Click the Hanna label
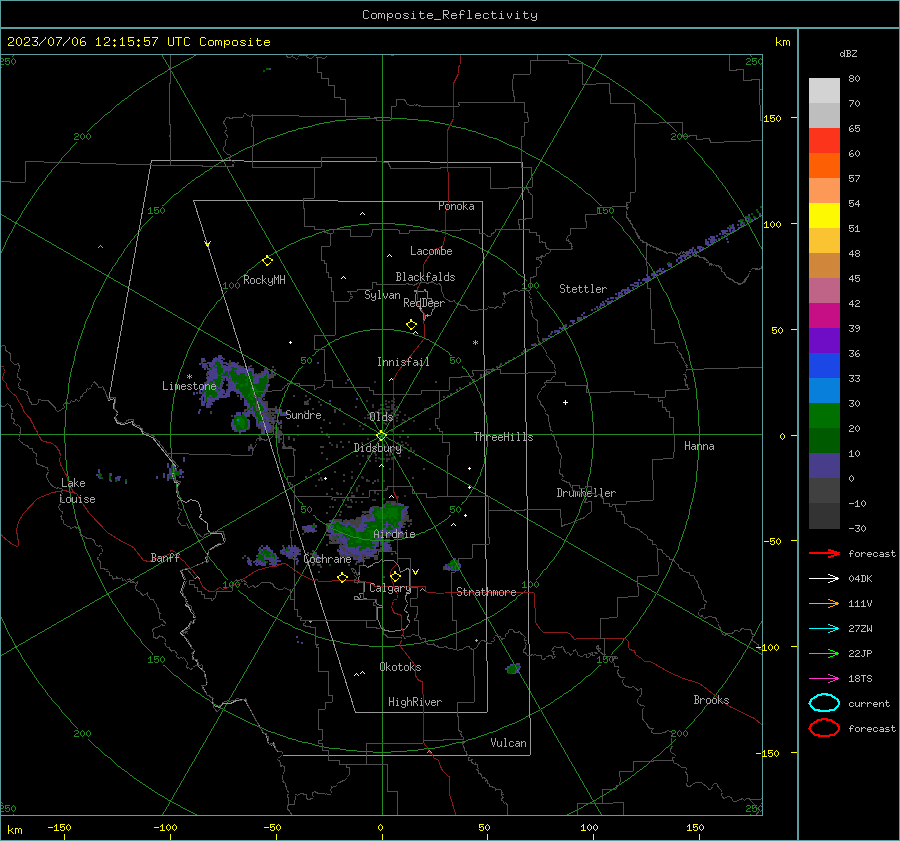 click(x=699, y=446)
